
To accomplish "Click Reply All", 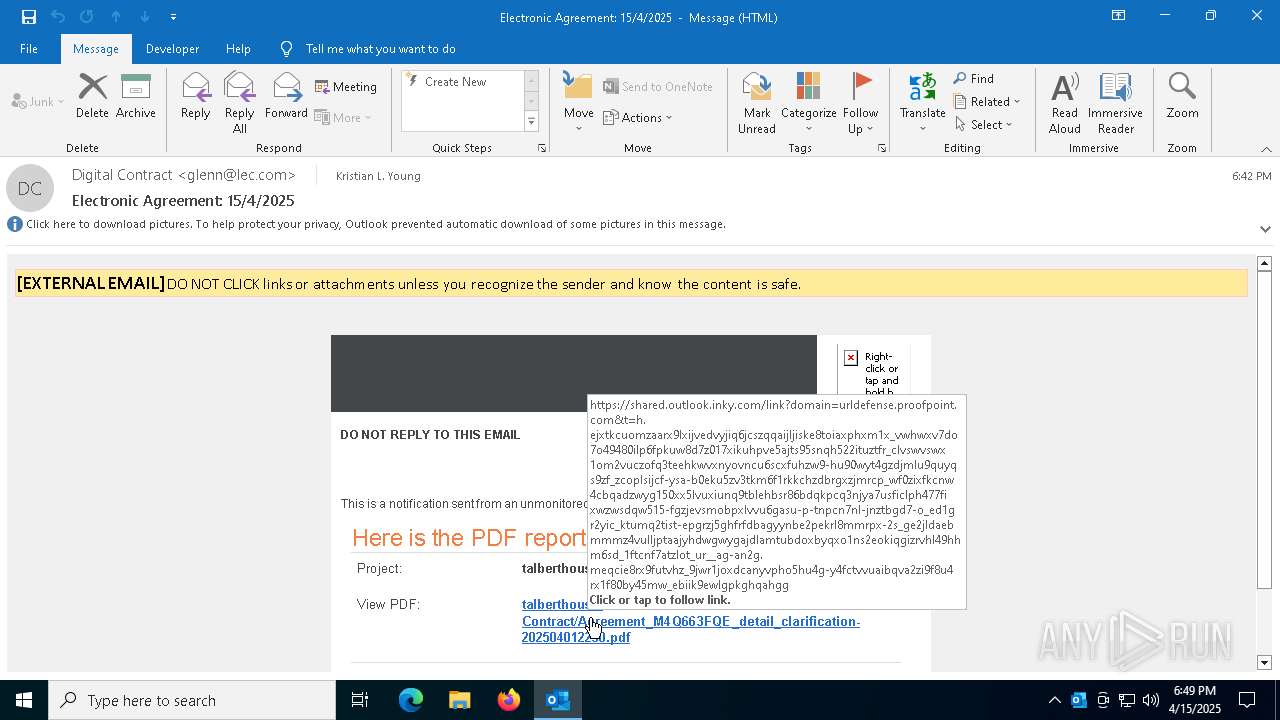I will click(239, 103).
